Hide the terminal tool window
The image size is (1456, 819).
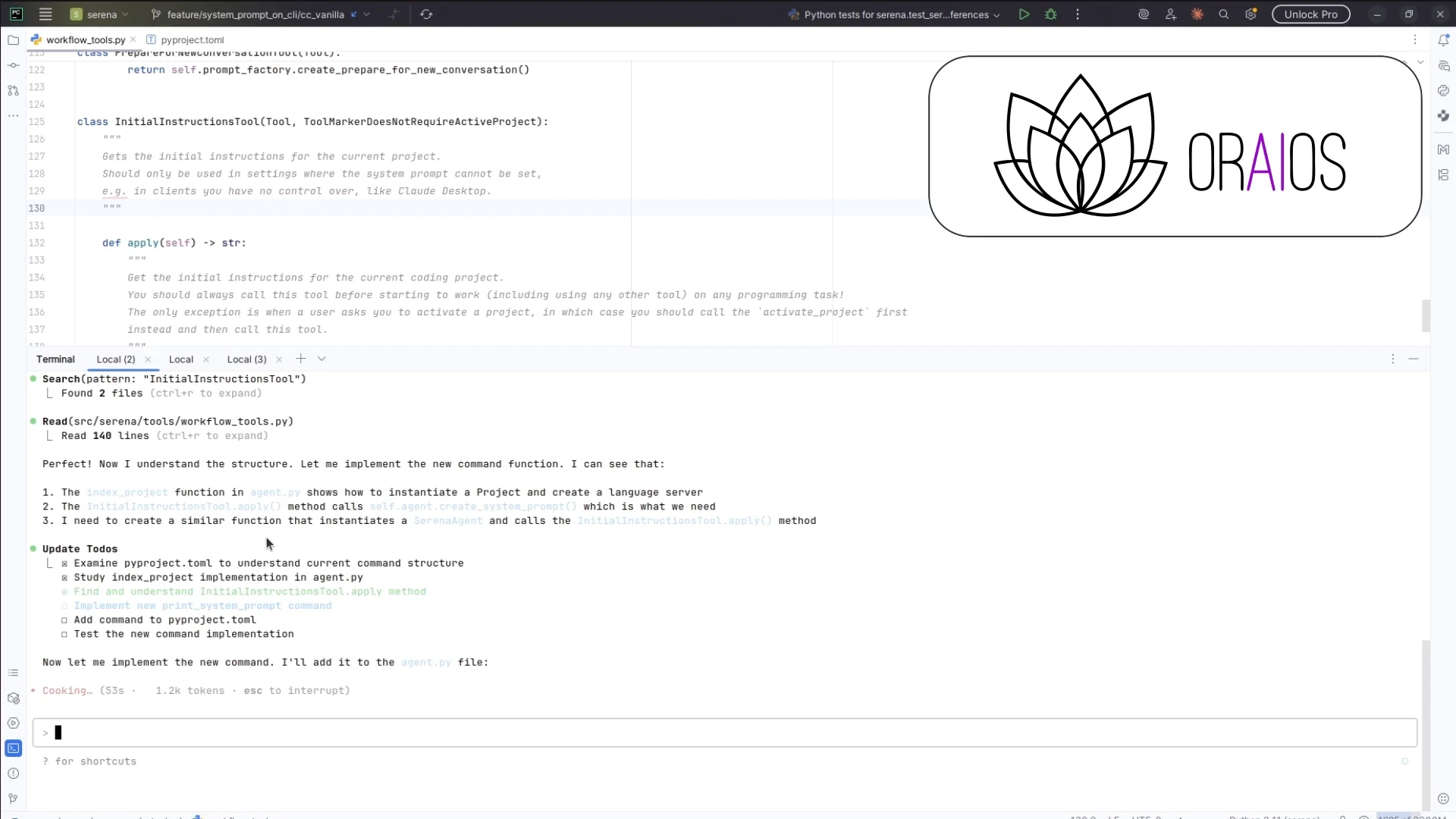[x=1414, y=359]
